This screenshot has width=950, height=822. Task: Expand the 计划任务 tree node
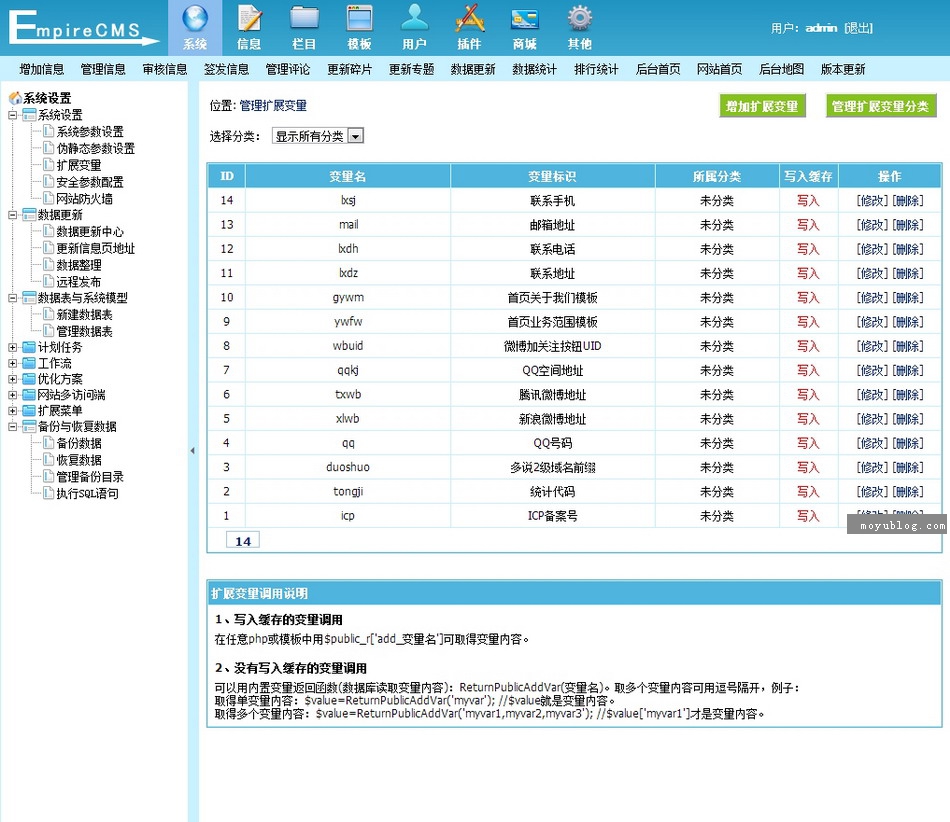[13, 347]
